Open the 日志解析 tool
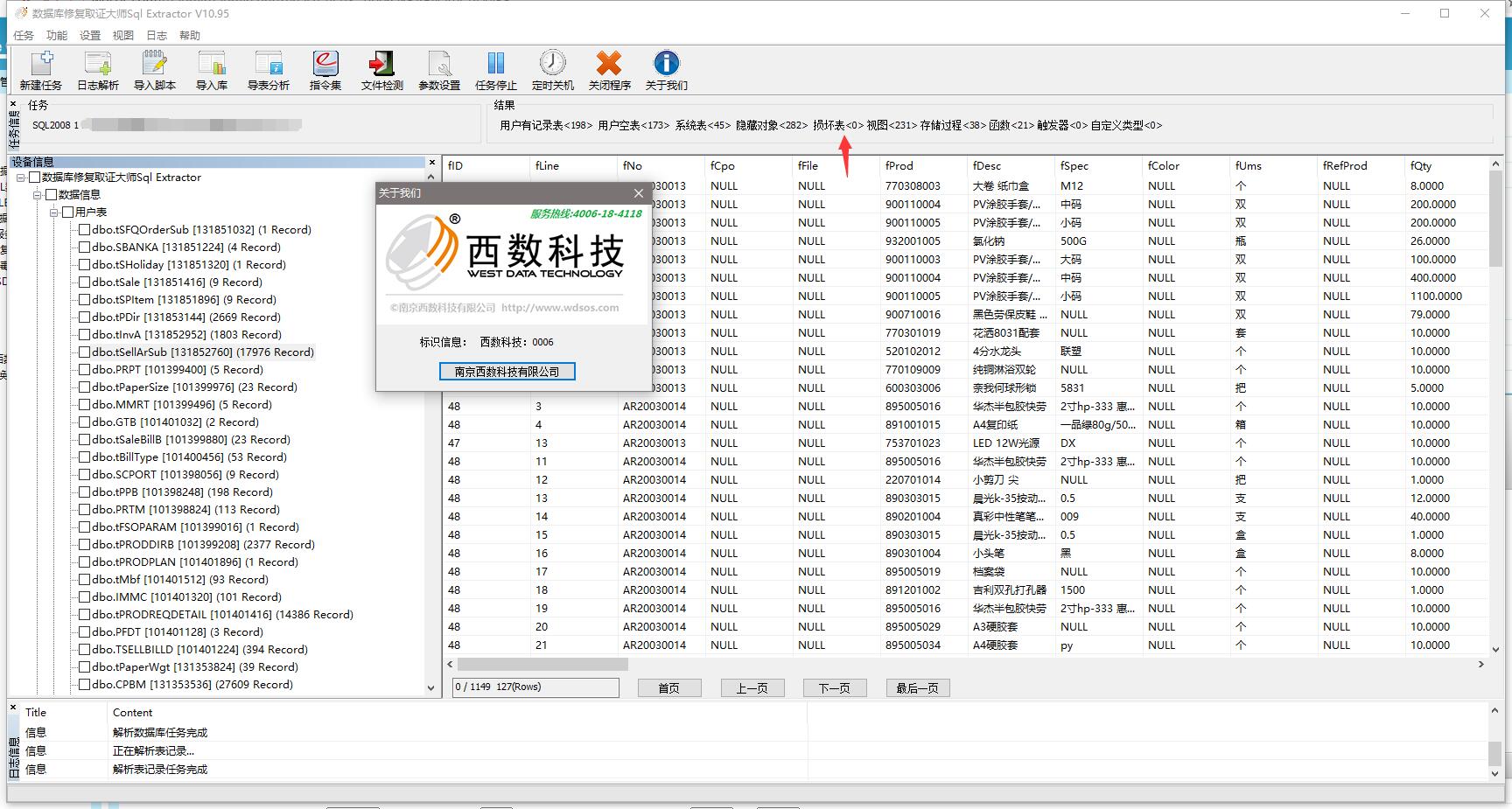The height and width of the screenshot is (809, 1512). [x=98, y=70]
